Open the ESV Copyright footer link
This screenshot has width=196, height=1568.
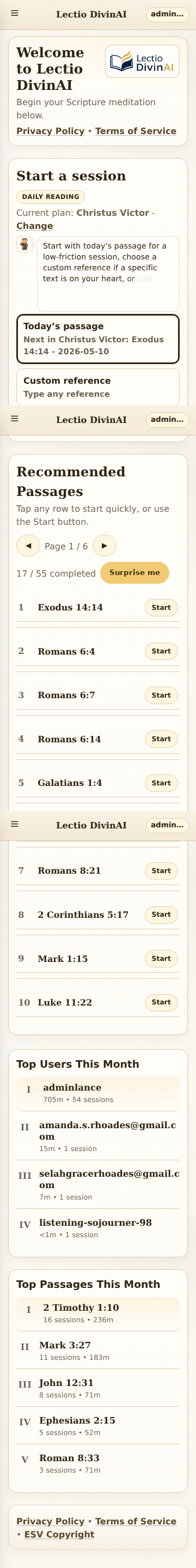(59, 1534)
